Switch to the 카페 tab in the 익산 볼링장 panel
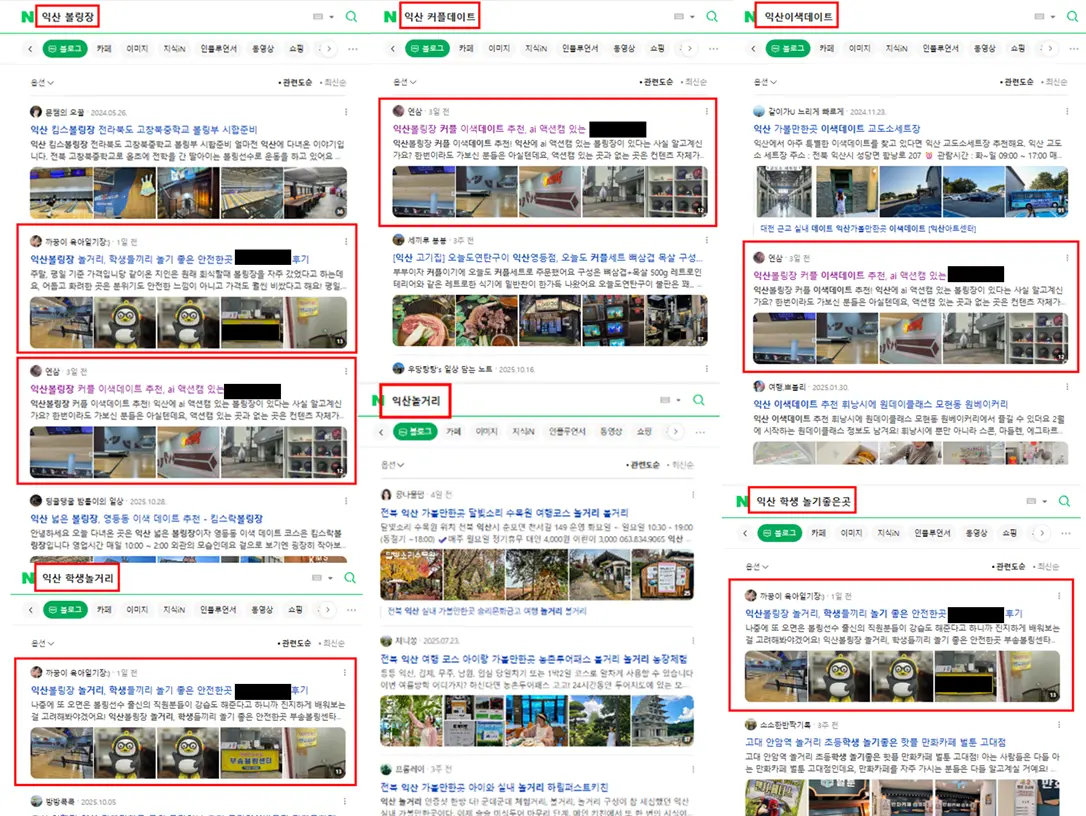This screenshot has width=1086, height=816. click(104, 49)
